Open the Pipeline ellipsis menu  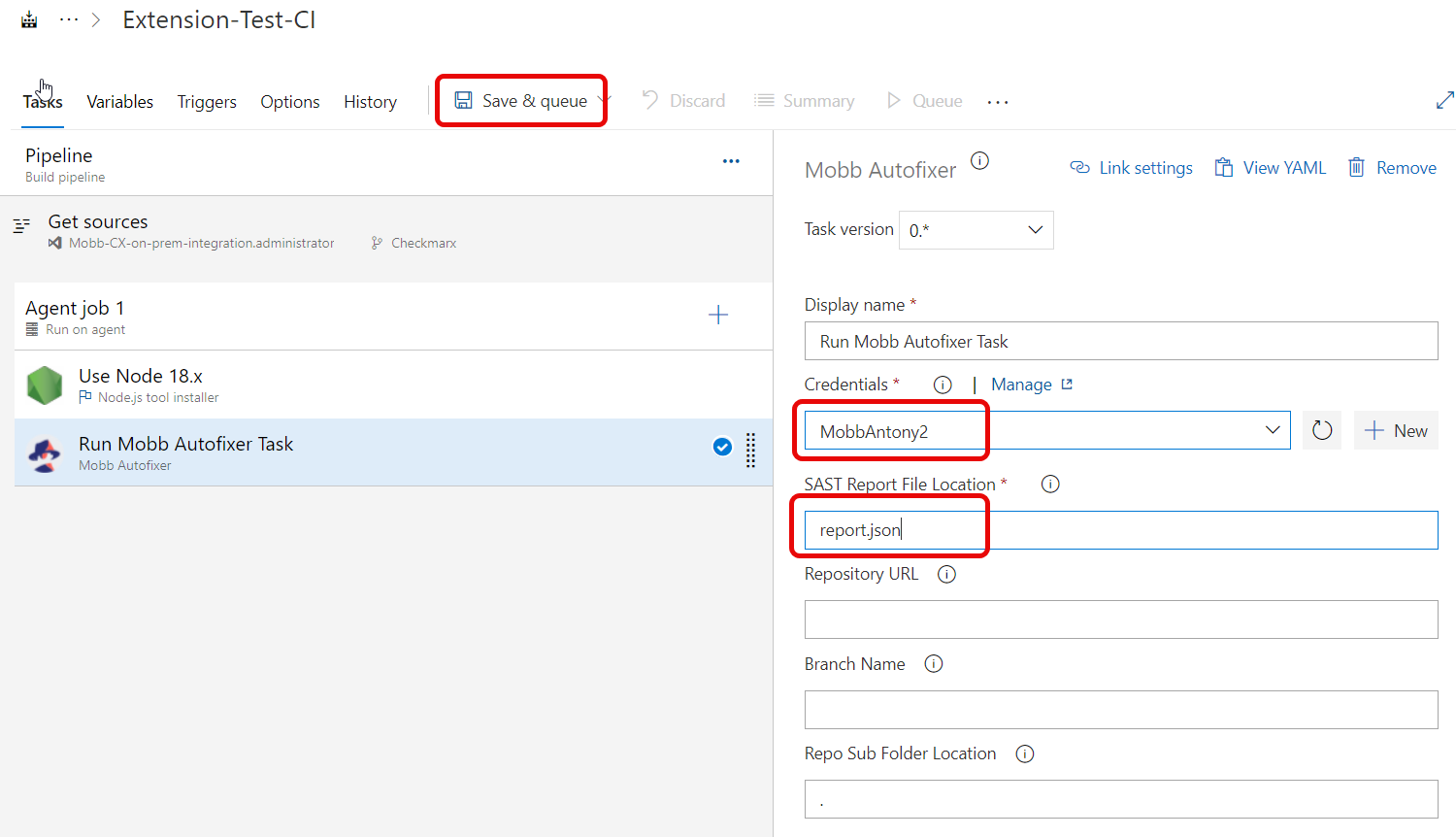731,161
